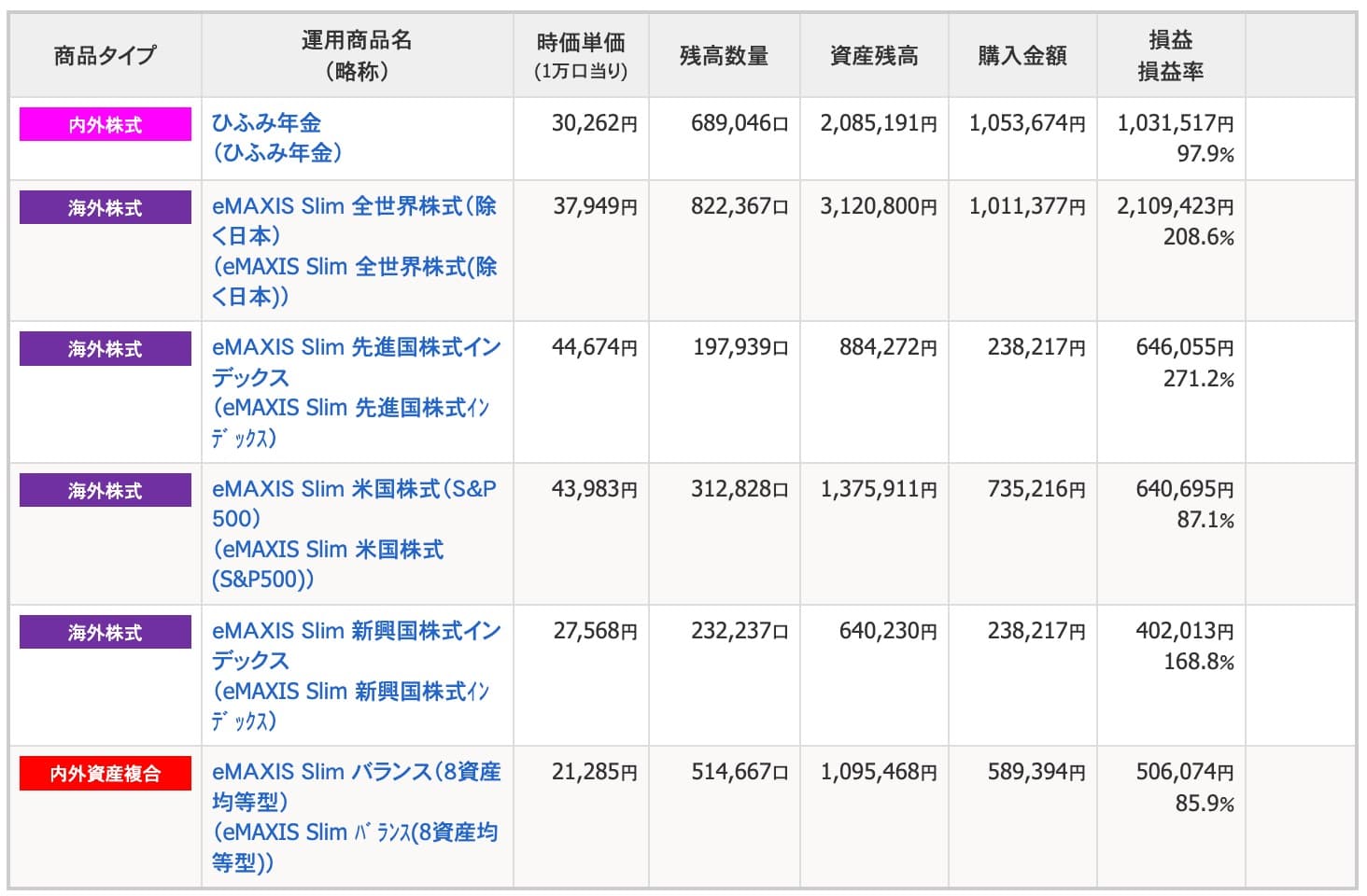Click the 運用商品名(略称) column header

(357, 55)
